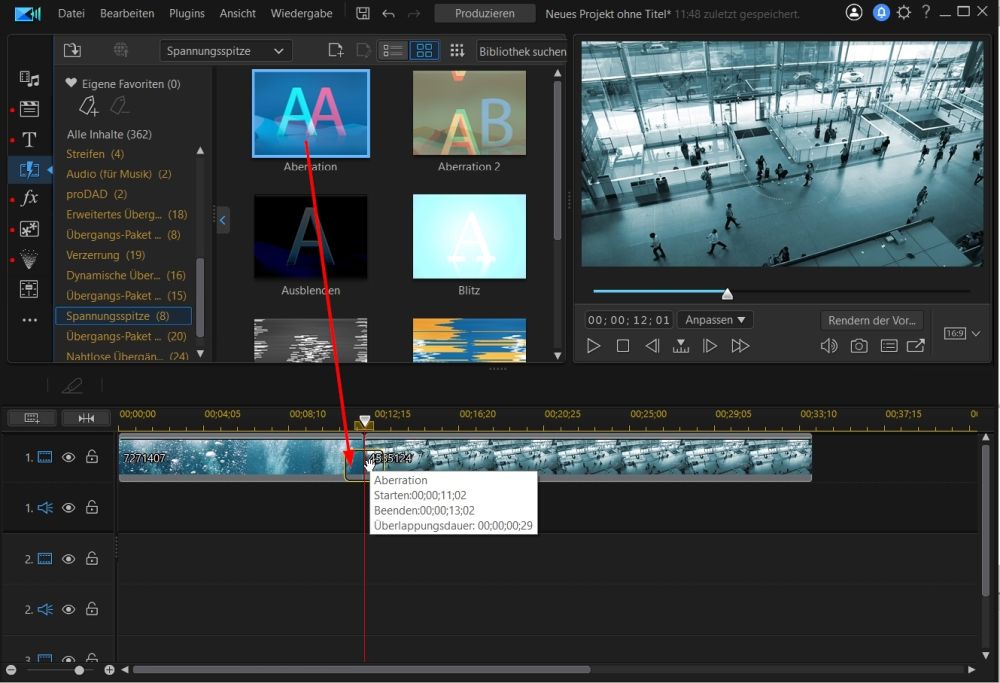Screen dimensions: 1000x683
Task: Open the Particle Room sidebar icon
Action: (x=29, y=259)
